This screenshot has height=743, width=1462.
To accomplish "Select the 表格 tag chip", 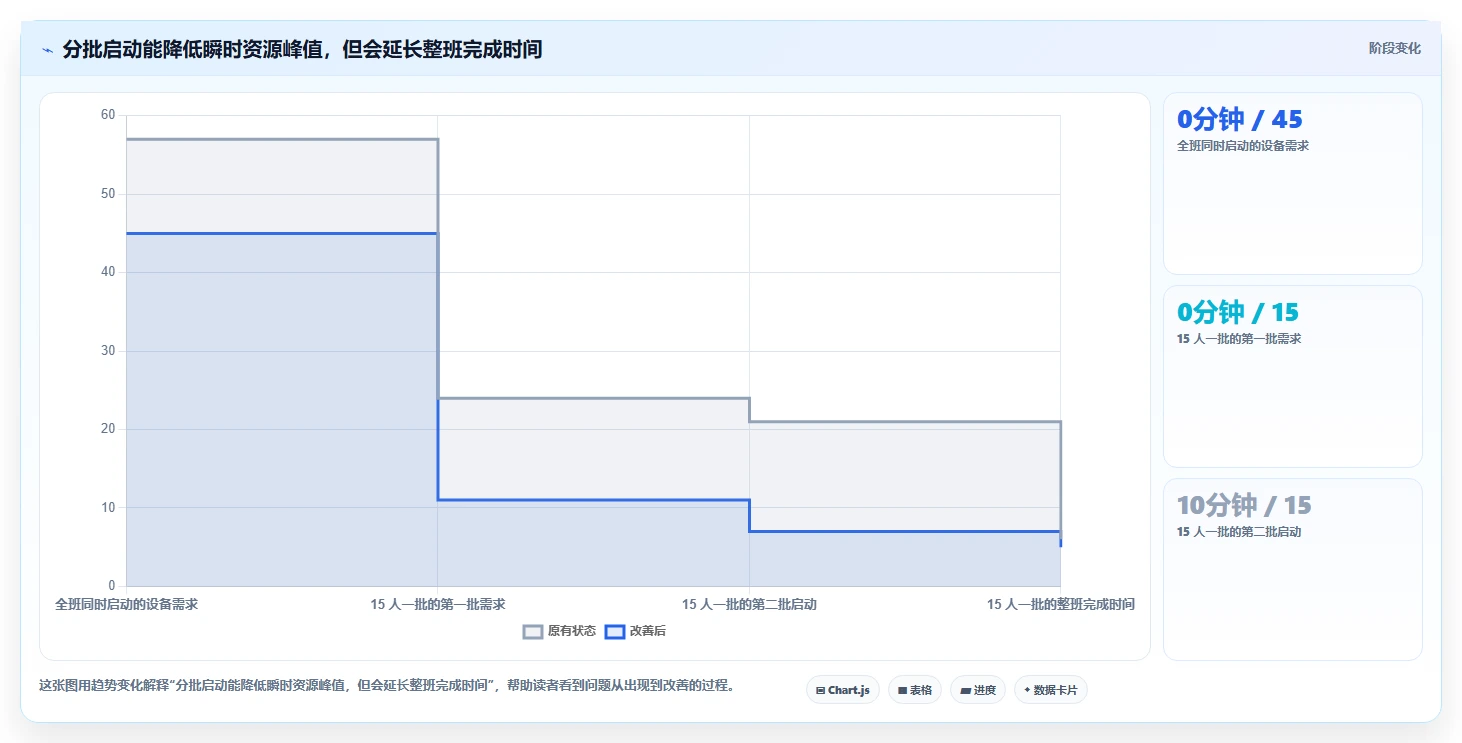I will [x=914, y=690].
